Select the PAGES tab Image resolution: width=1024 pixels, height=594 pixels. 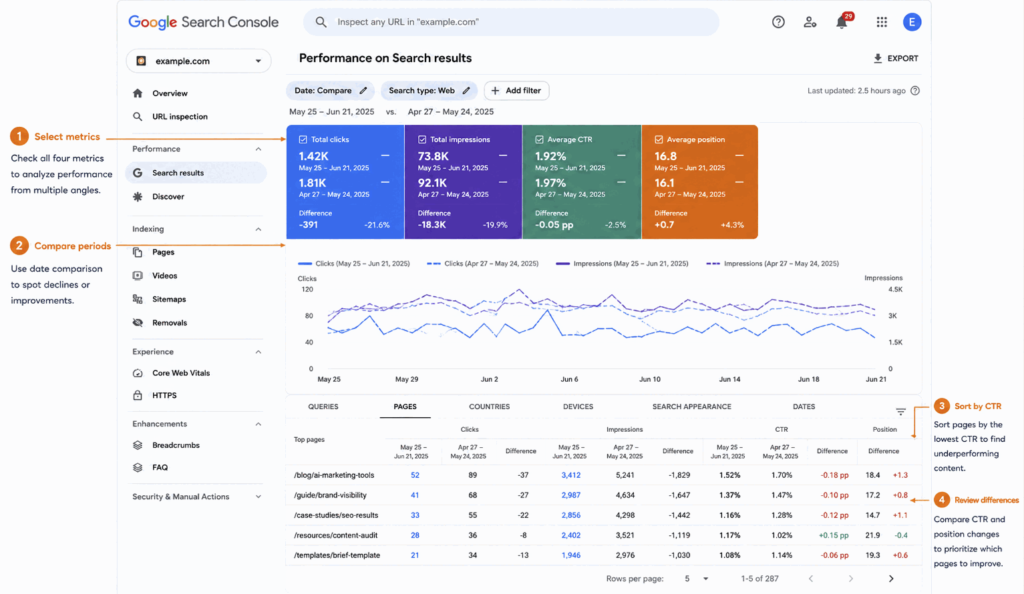405,407
